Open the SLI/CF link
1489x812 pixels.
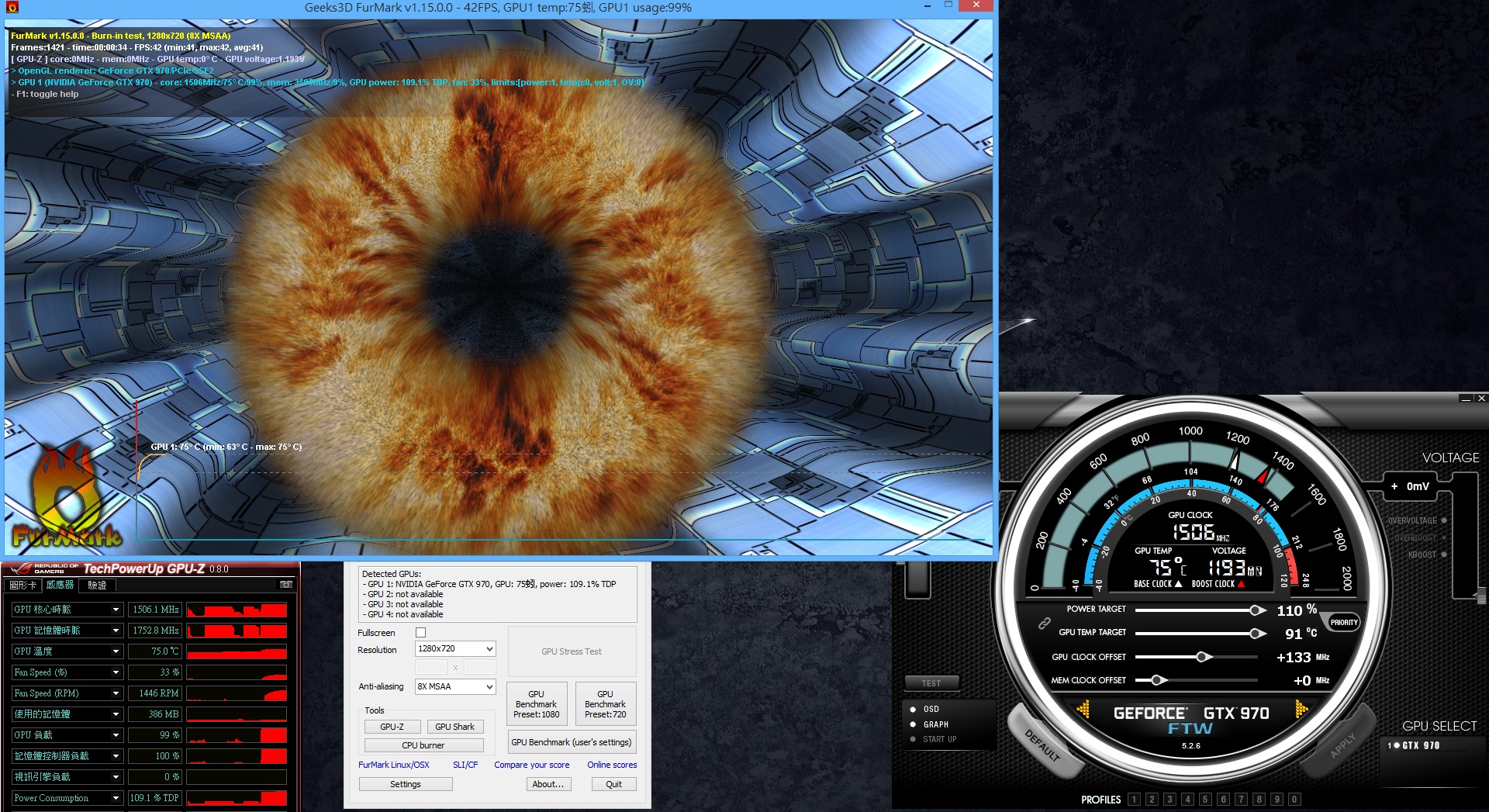[465, 765]
